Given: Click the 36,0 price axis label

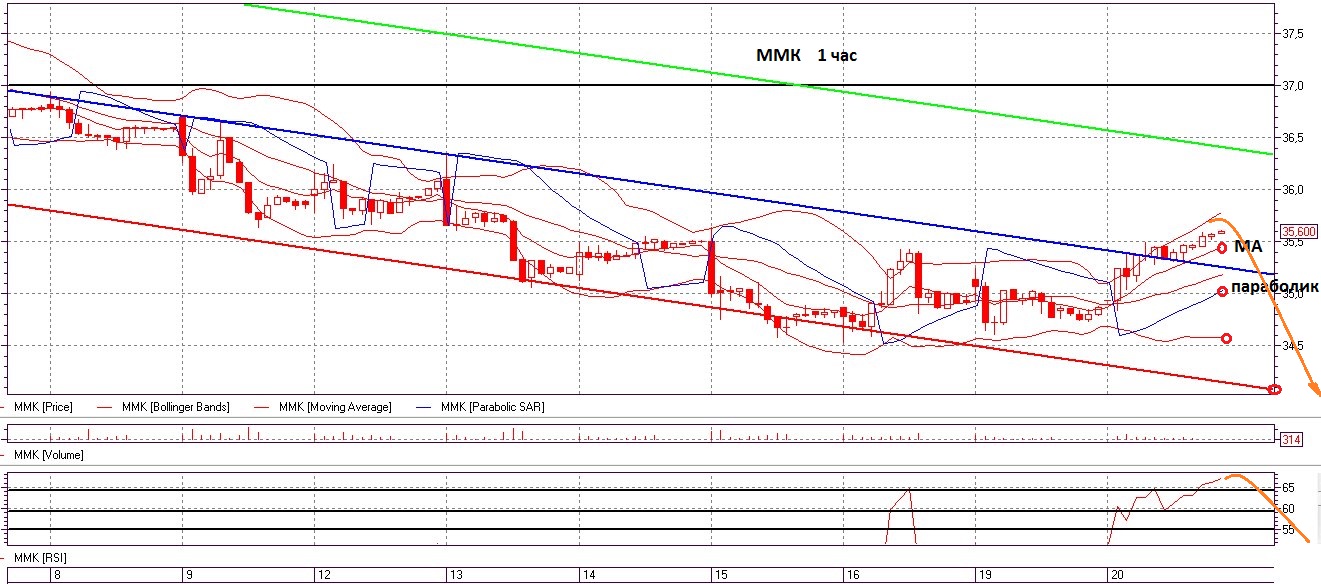Looking at the screenshot, I should [1292, 190].
